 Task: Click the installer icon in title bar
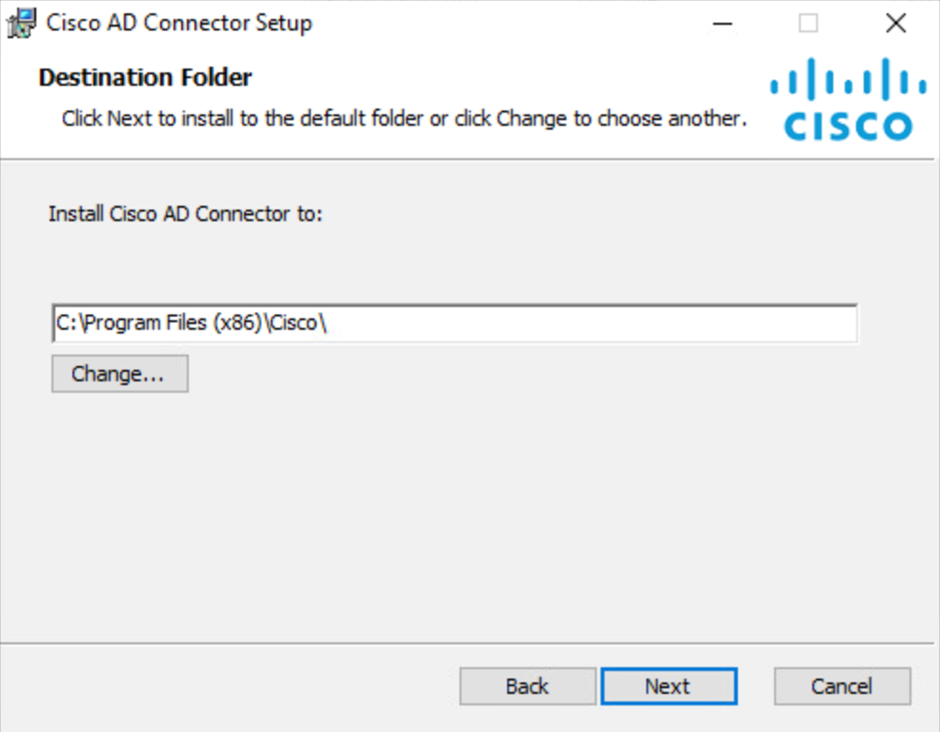pos(22,23)
